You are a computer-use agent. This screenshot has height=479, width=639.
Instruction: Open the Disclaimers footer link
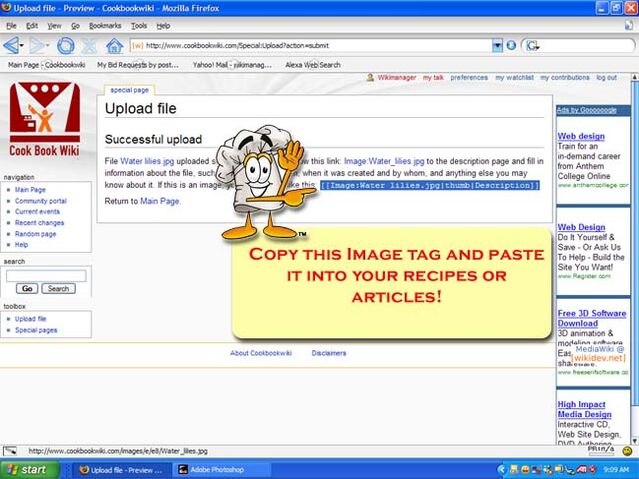329,353
